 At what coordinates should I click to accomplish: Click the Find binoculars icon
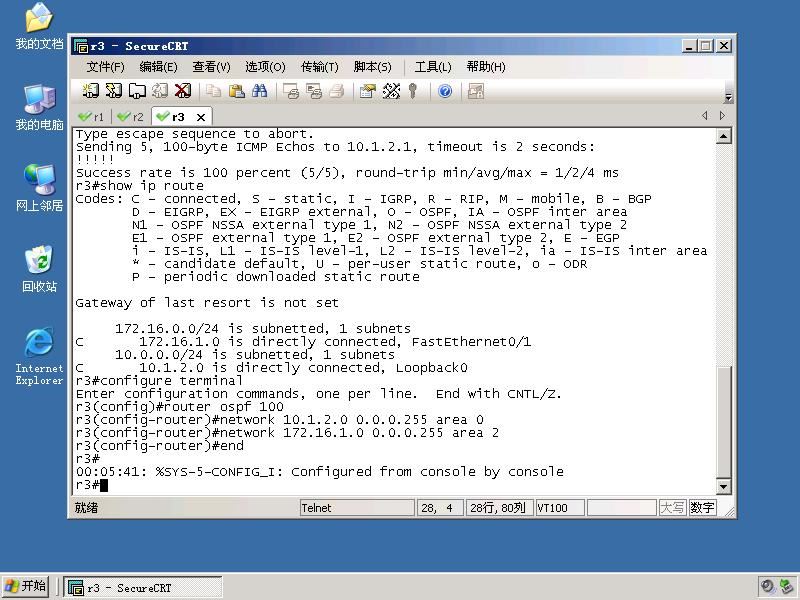point(259,91)
